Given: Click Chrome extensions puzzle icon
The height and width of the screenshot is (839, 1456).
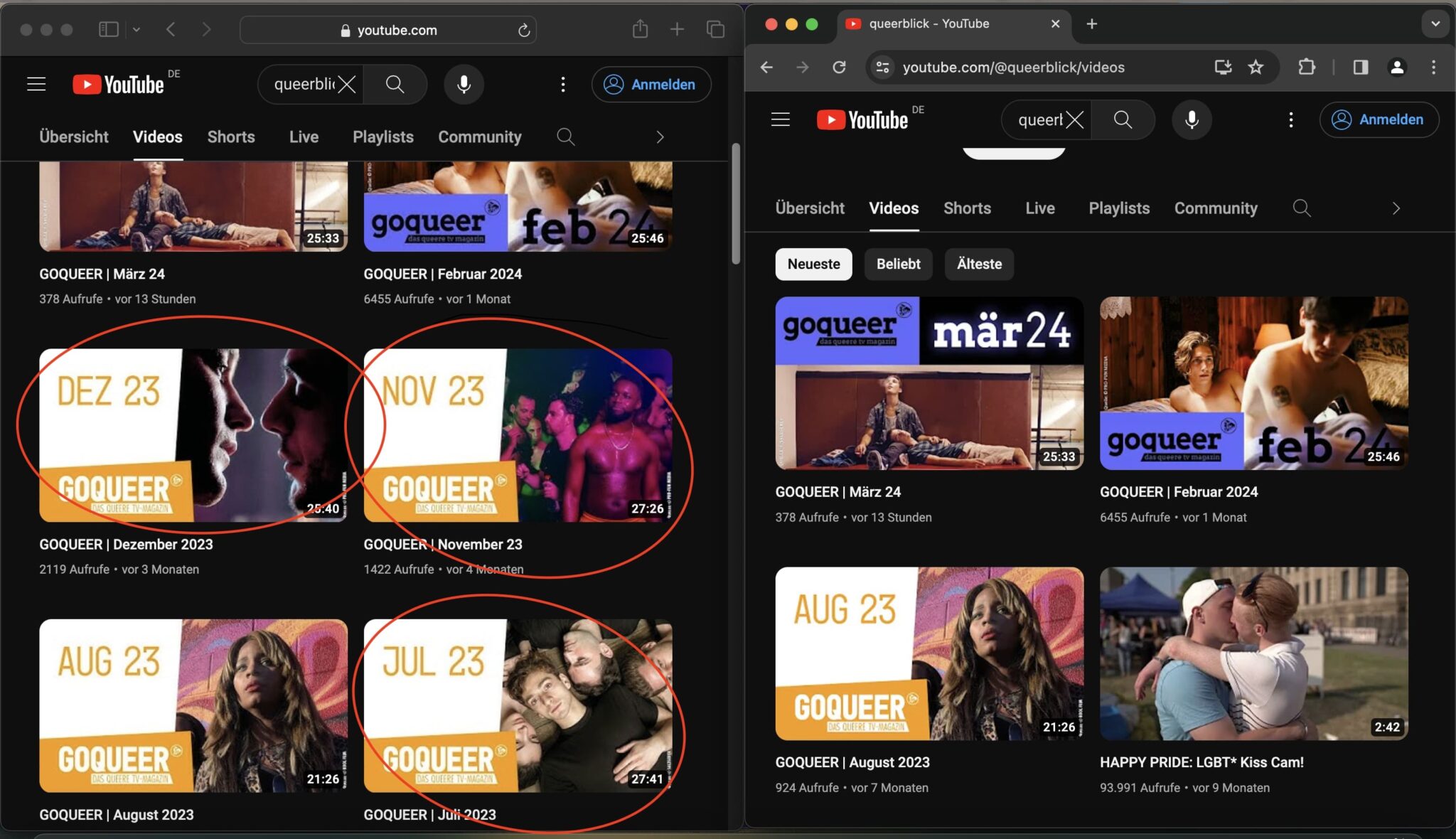Looking at the screenshot, I should [x=1306, y=67].
